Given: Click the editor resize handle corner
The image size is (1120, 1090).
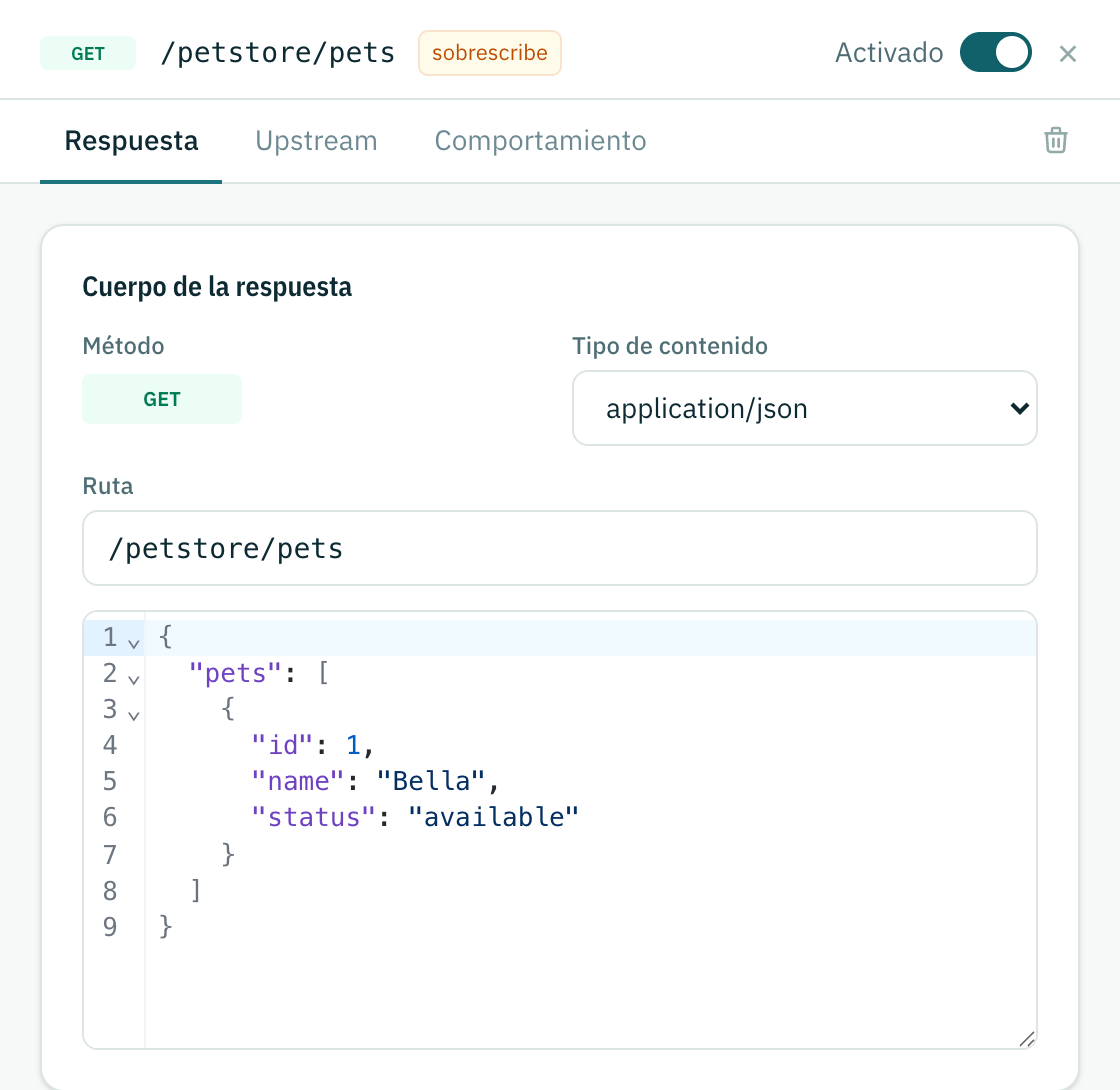Looking at the screenshot, I should 1026,1039.
